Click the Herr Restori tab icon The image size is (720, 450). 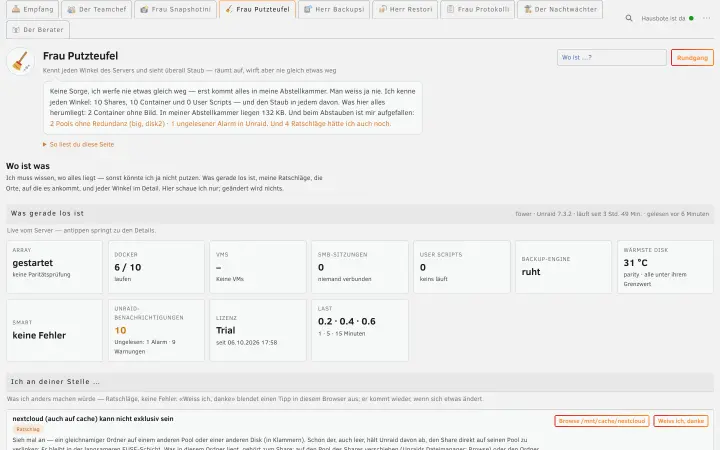pyautogui.click(x=382, y=9)
